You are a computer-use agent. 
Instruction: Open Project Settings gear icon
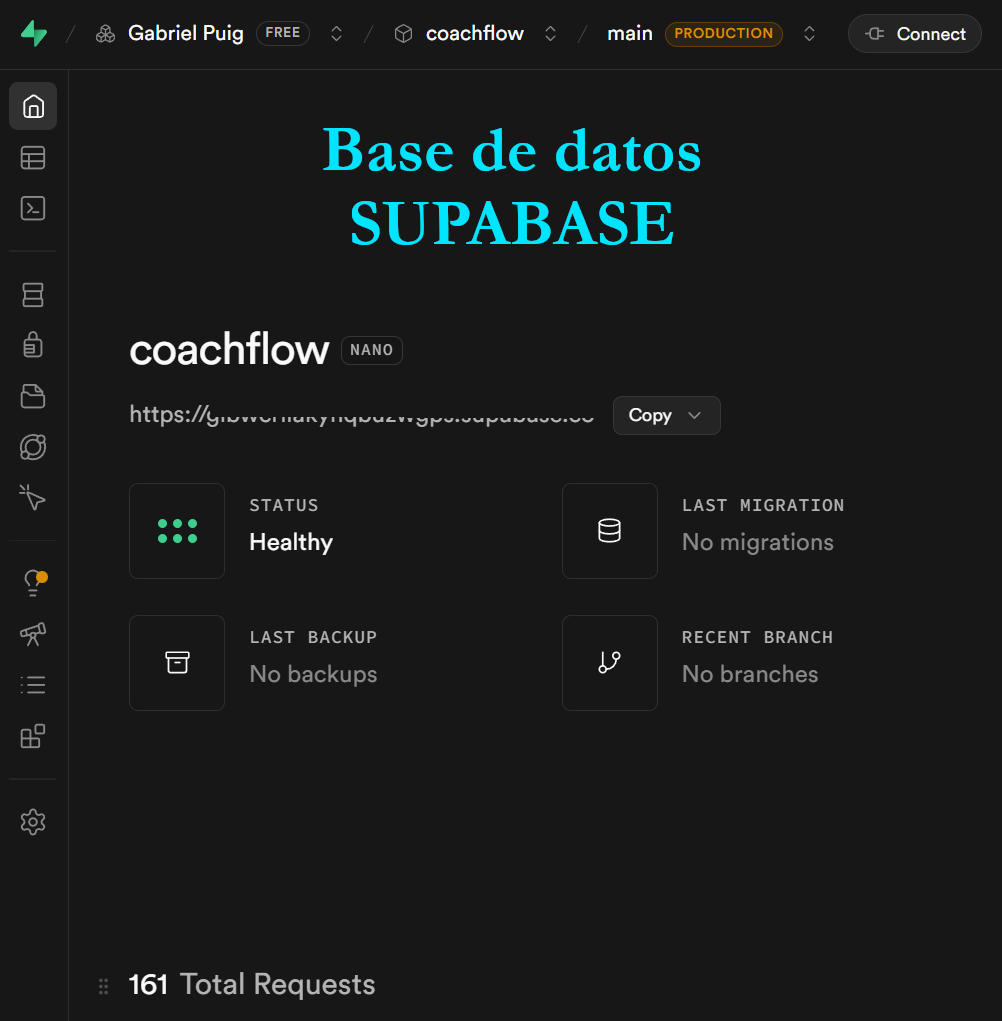[33, 822]
